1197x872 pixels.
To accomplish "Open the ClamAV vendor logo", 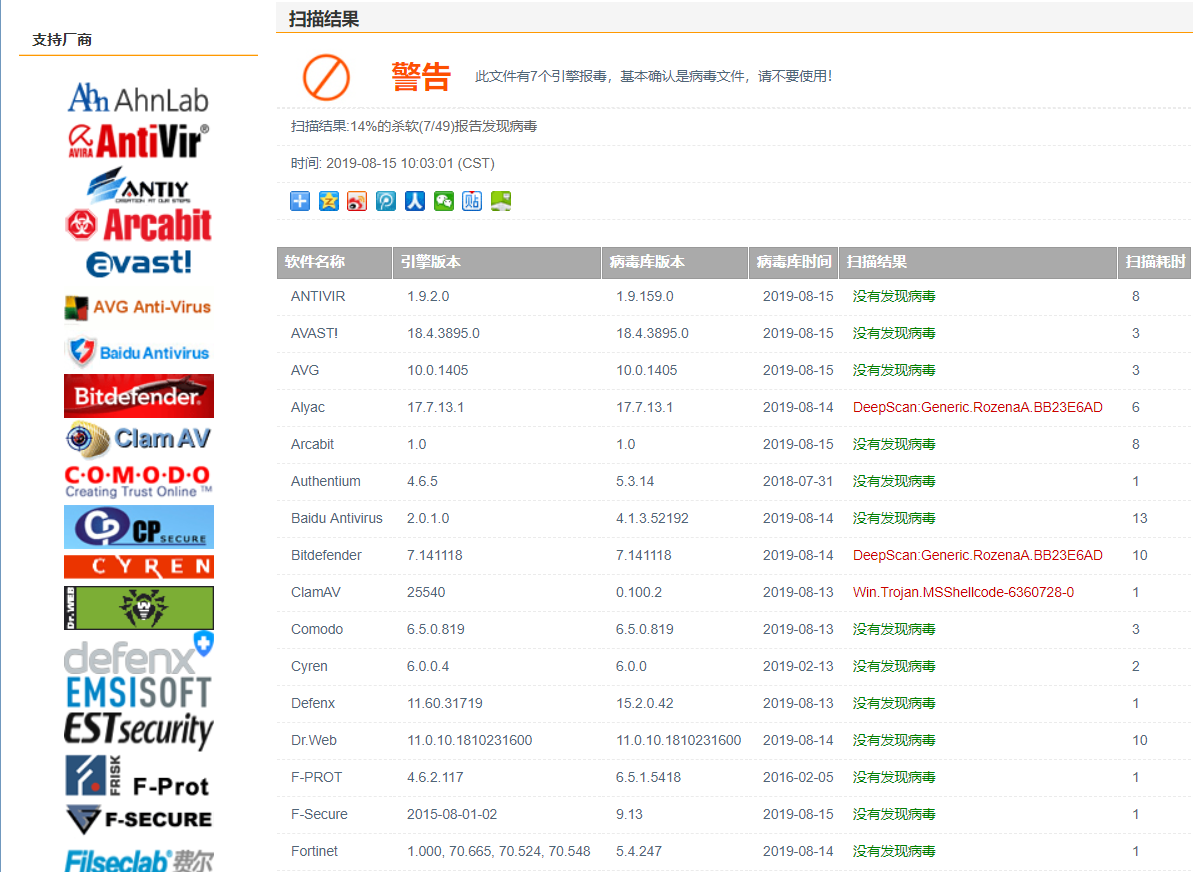I will point(138,439).
